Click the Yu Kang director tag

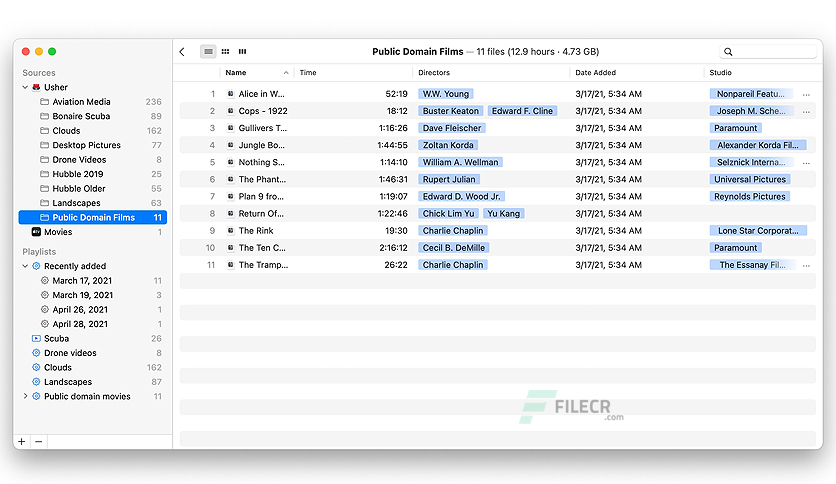(504, 214)
